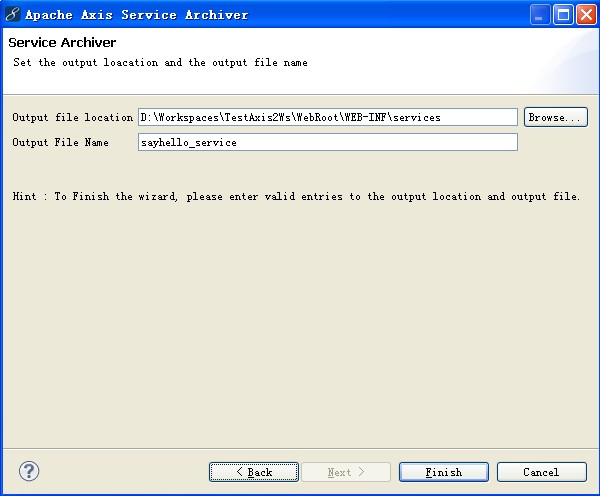600x496 pixels.
Task: Go back with the Back button
Action: [254, 472]
